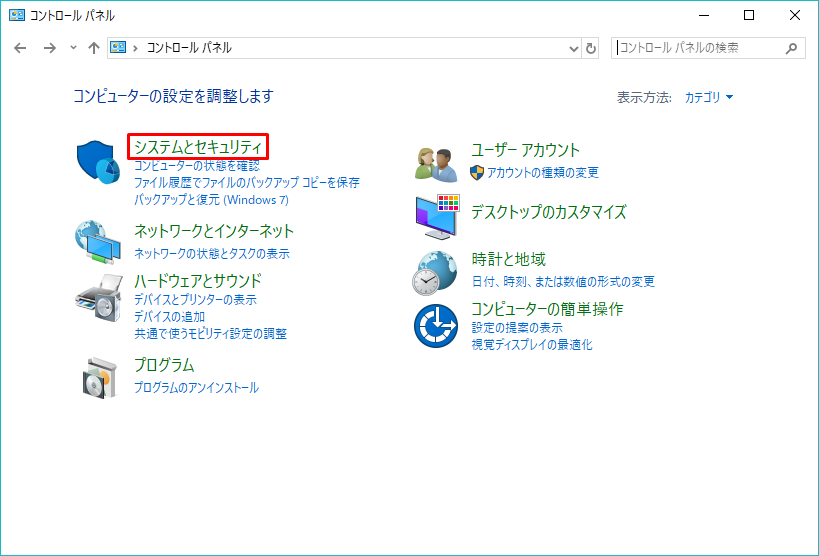Open the カテゴリ view mode dropdown

coord(709,97)
